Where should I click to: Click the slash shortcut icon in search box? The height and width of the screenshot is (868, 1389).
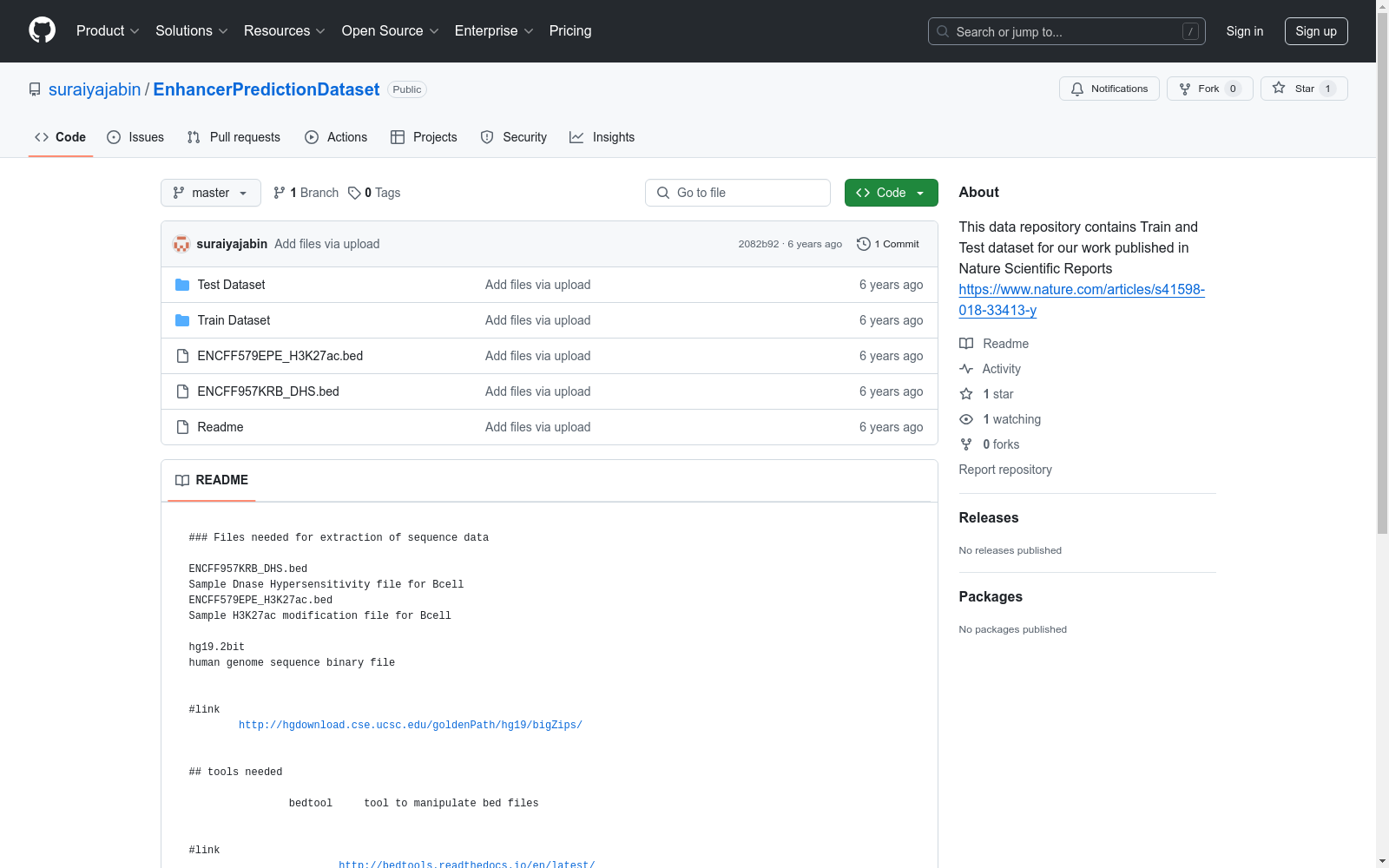coord(1190,31)
